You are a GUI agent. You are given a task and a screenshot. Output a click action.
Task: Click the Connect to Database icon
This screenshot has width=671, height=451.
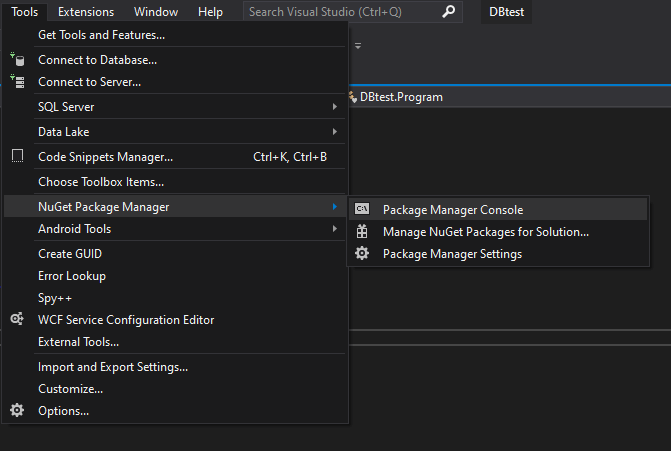(x=18, y=59)
